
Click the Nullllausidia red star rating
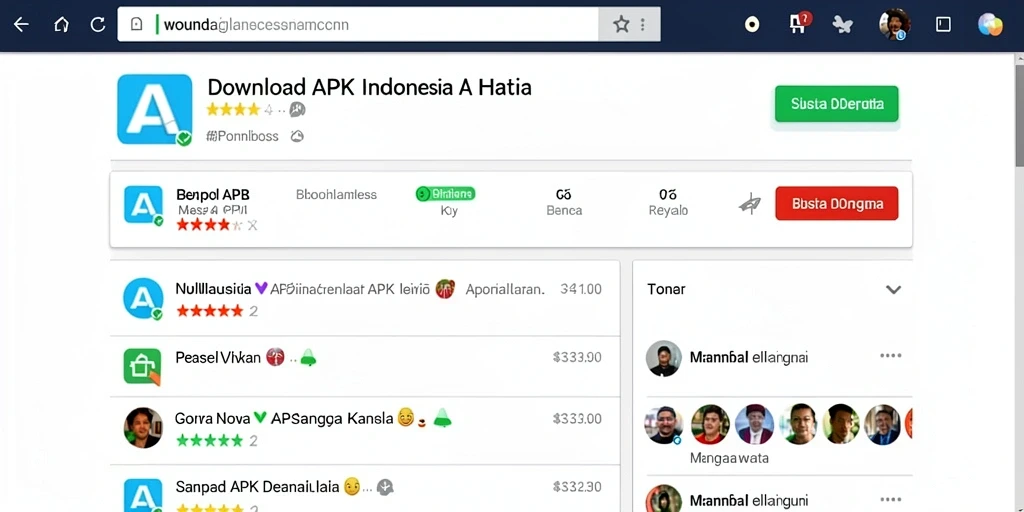tap(210, 311)
